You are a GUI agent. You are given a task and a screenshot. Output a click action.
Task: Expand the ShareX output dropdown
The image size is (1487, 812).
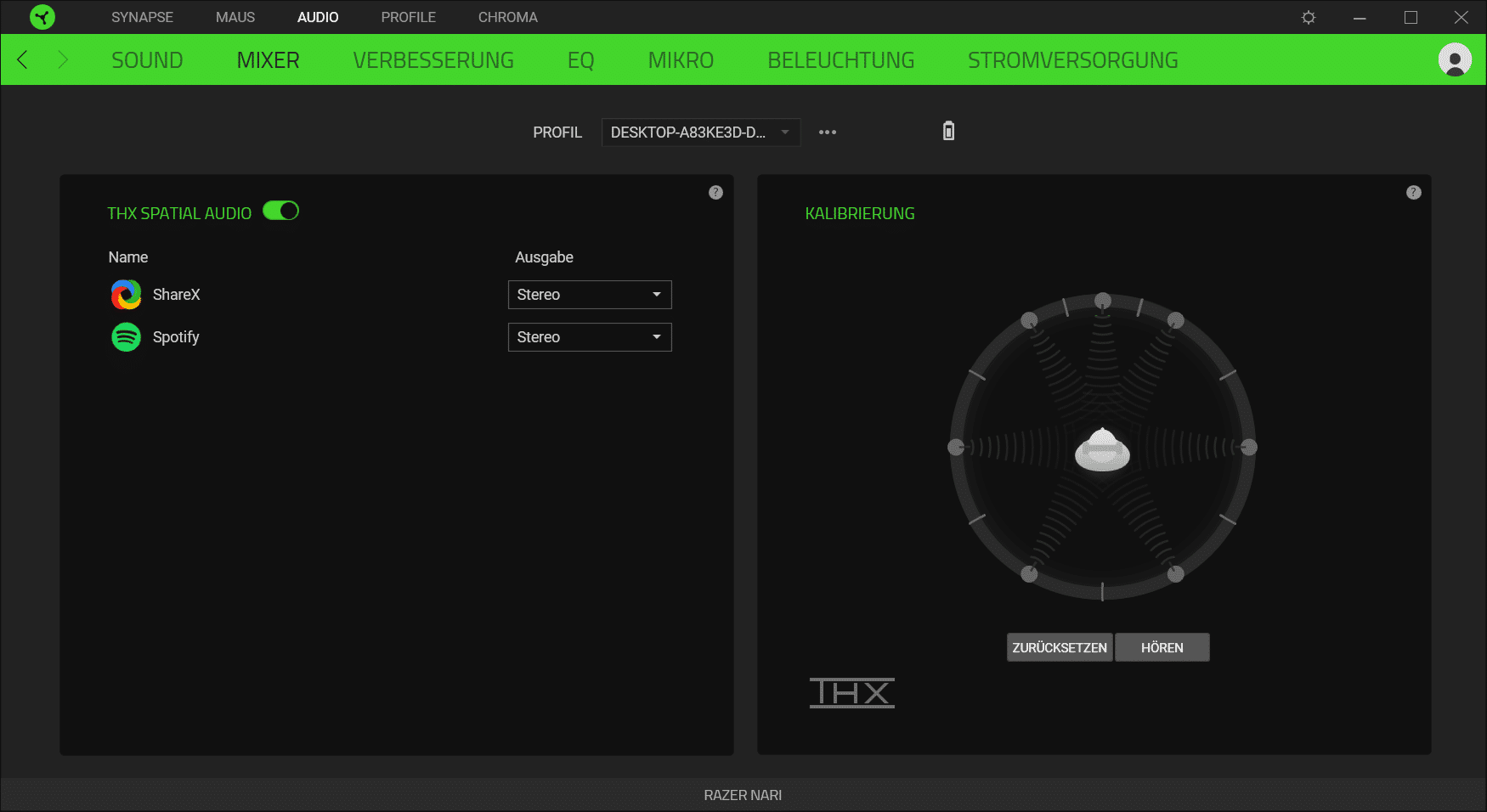[x=590, y=295]
